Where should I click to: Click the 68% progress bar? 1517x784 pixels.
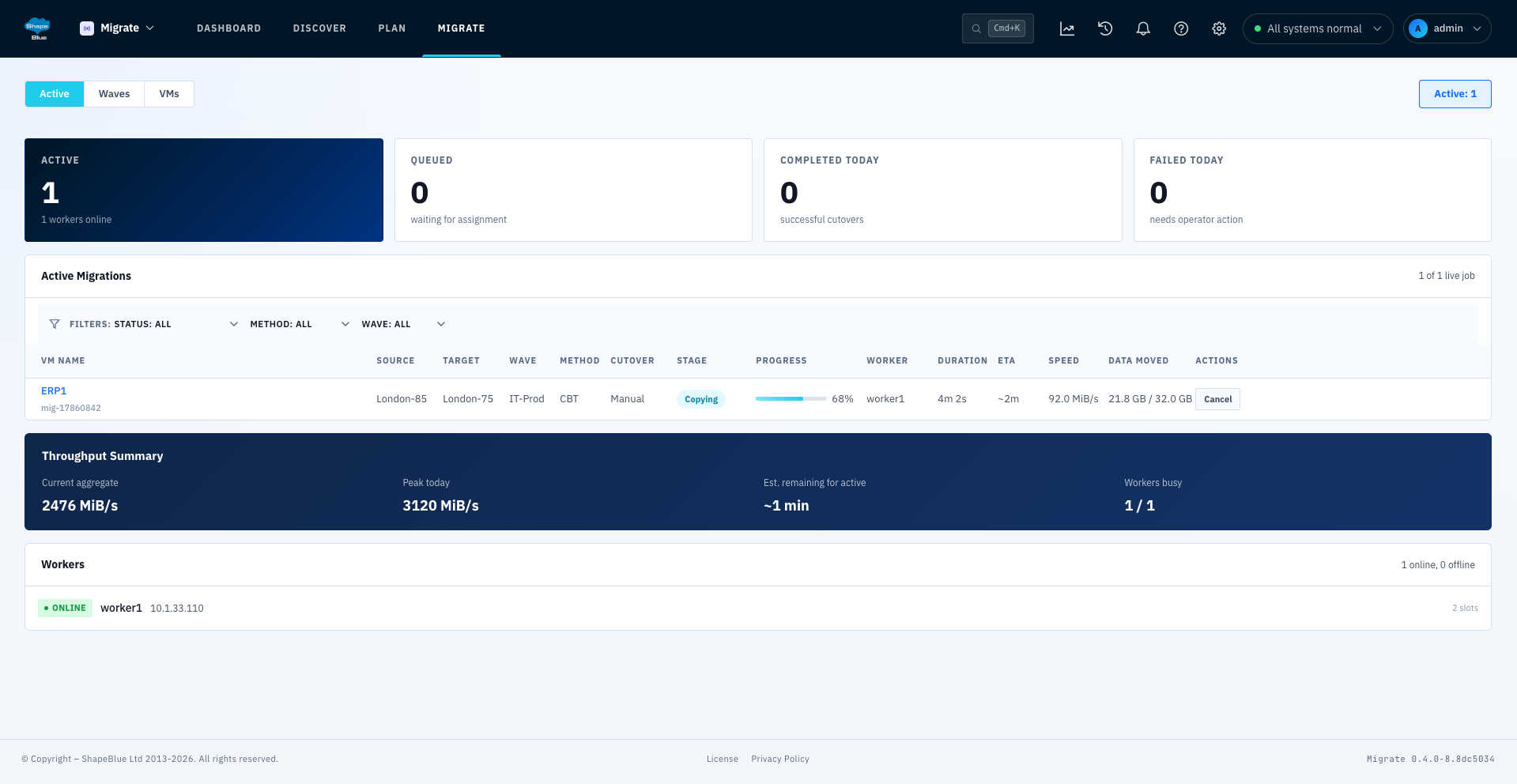[791, 399]
